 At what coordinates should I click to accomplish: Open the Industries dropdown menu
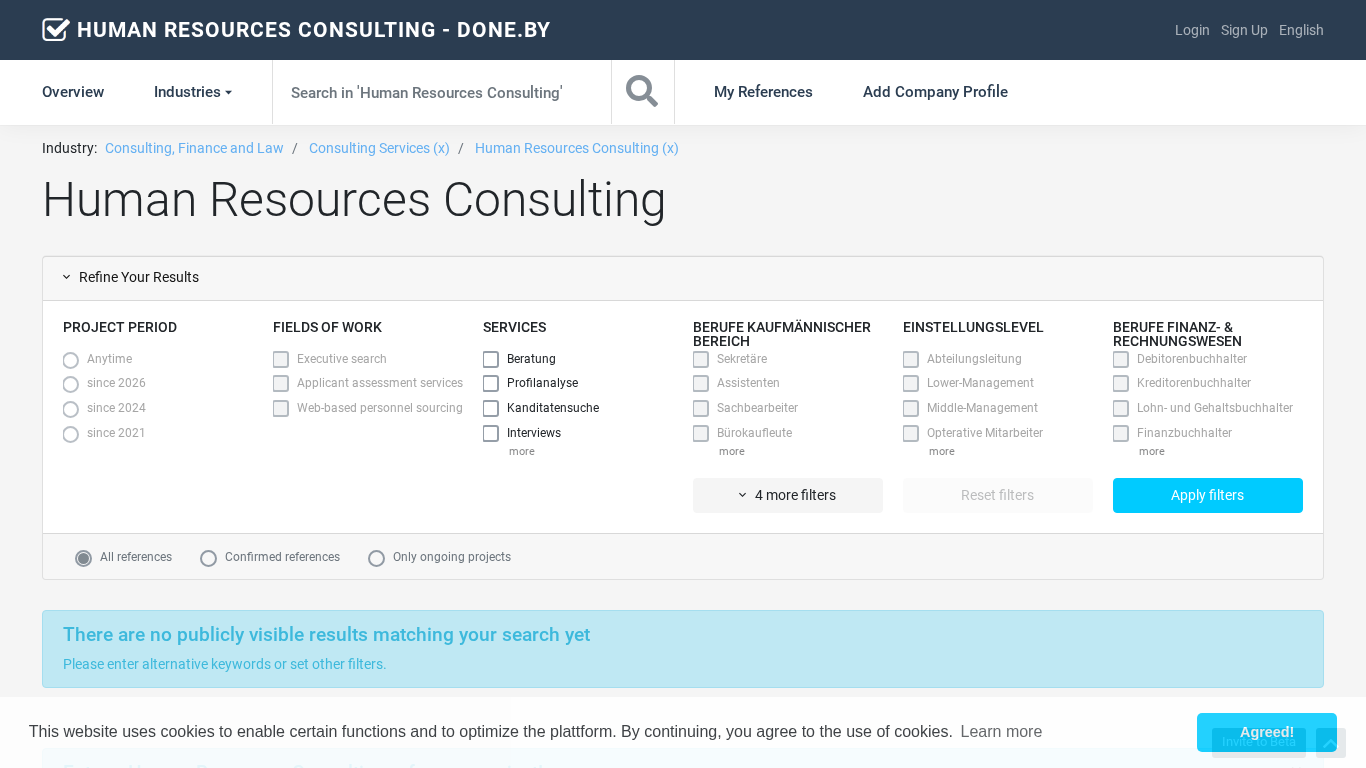pyautogui.click(x=192, y=92)
